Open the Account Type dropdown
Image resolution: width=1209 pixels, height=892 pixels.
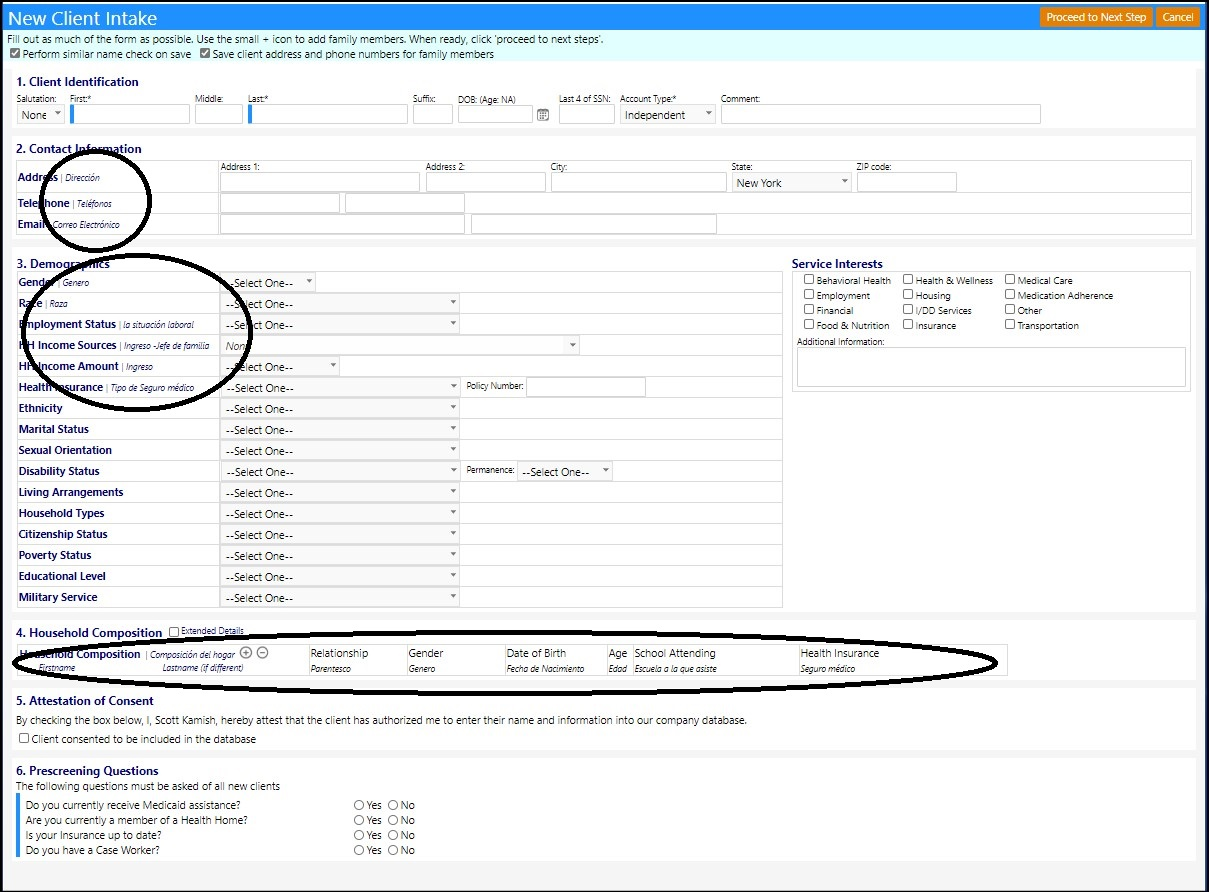pyautogui.click(x=668, y=115)
